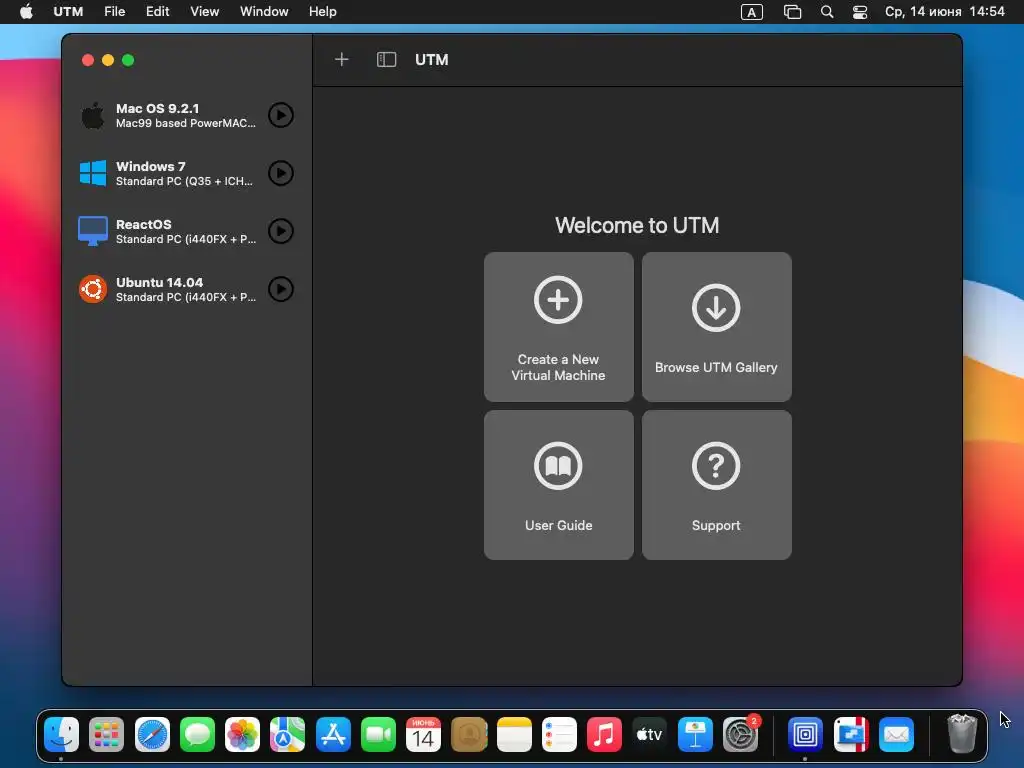Open FaceTime from the Dock
The width and height of the screenshot is (1024, 768).
[378, 735]
